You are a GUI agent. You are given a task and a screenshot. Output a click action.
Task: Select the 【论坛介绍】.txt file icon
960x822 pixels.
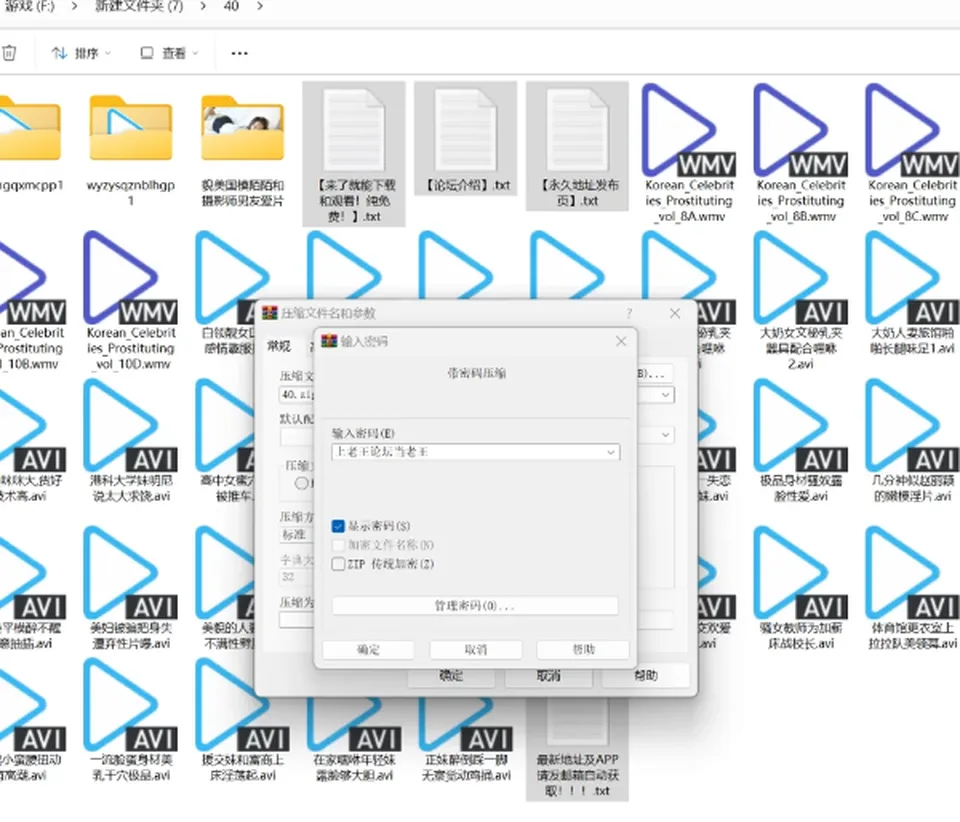tap(465, 130)
